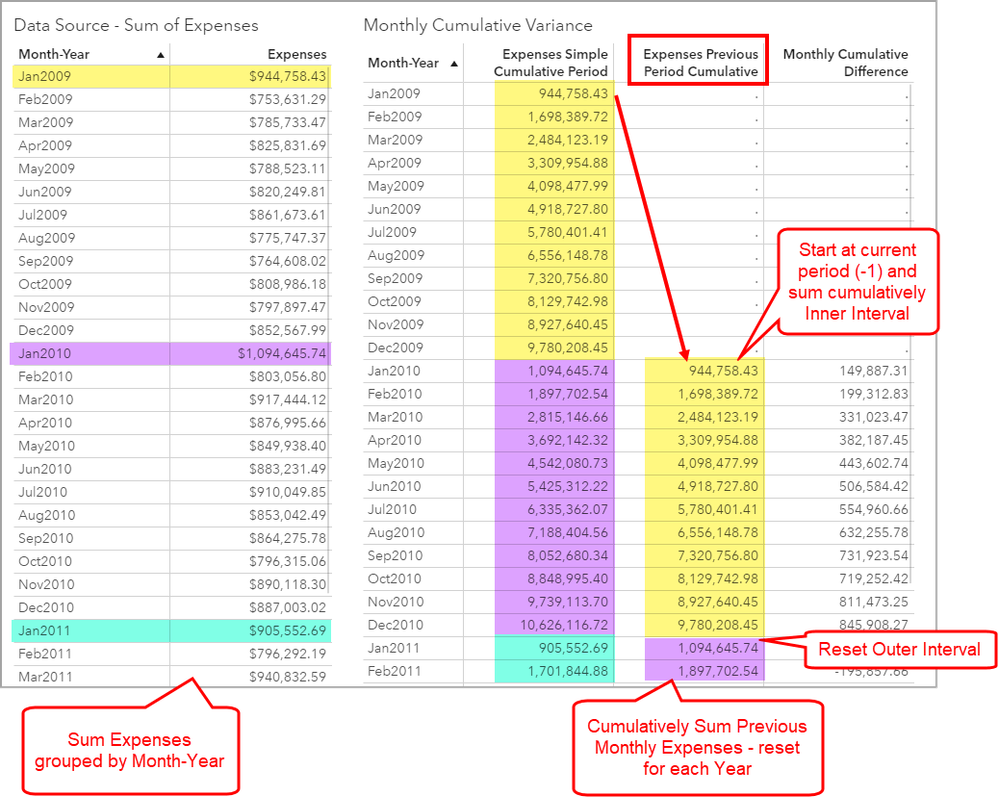Select Jan2010 in the variance table
999x798 pixels.
(394, 371)
